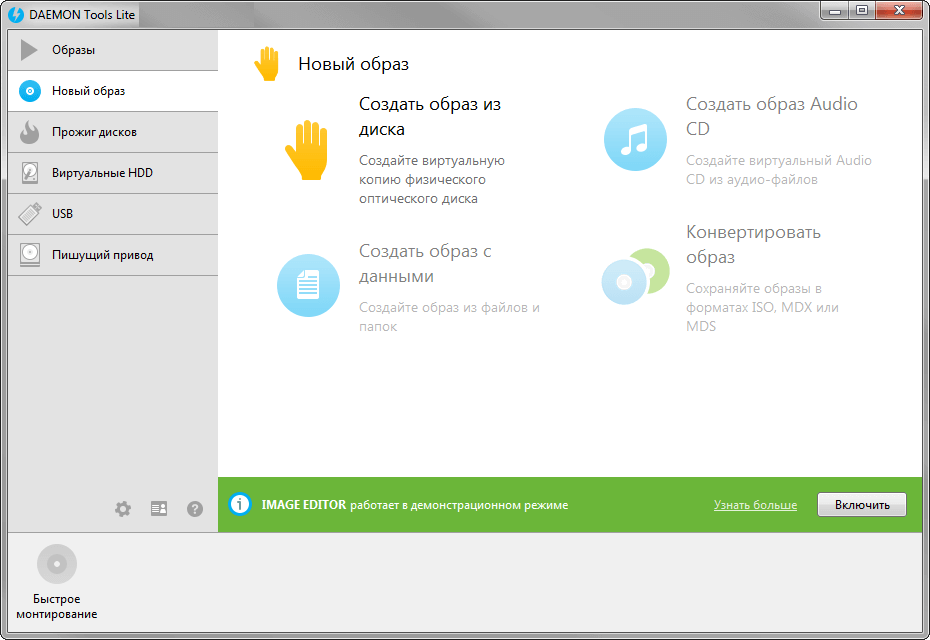
Task: Choose Создать образ Audio CD
Action: pos(772,116)
